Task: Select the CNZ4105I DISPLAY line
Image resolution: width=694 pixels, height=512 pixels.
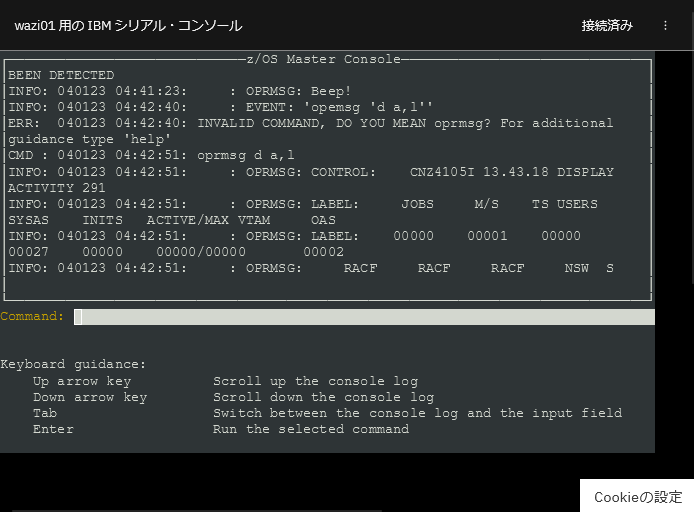Action: click(x=311, y=172)
